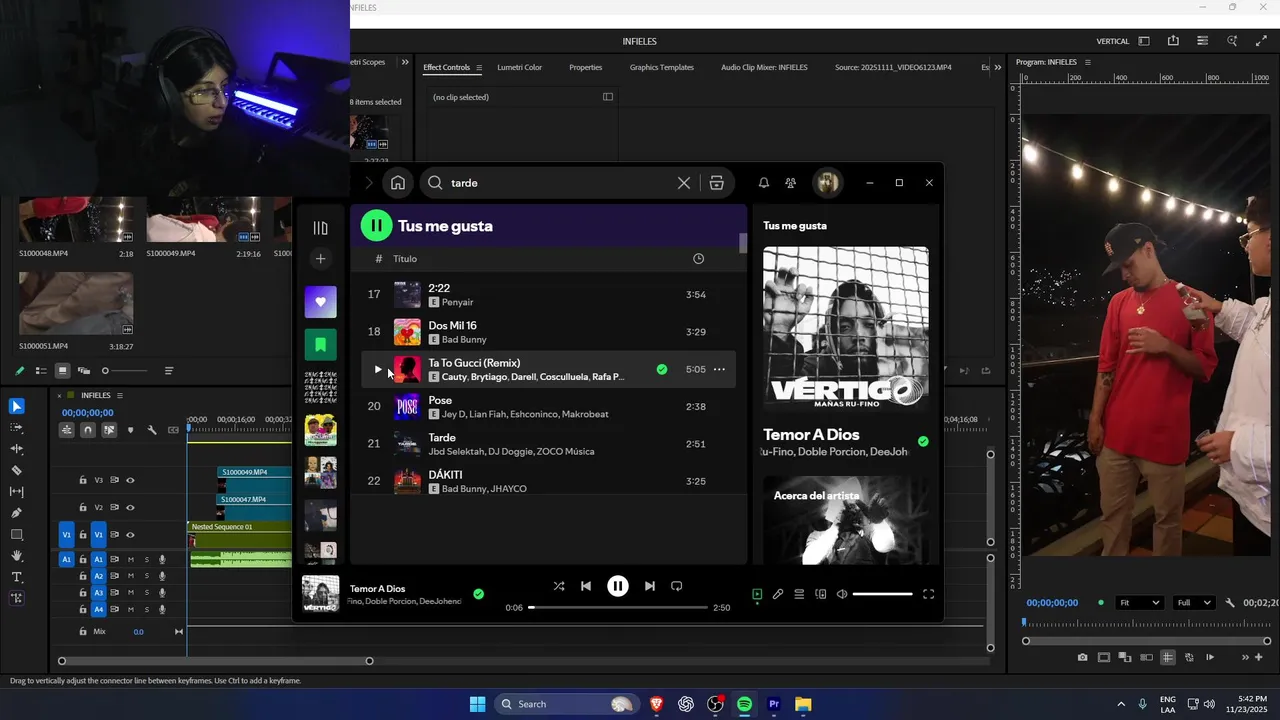Open Premiere Quick Export icon
The image size is (1280, 720).
coord(1173,41)
